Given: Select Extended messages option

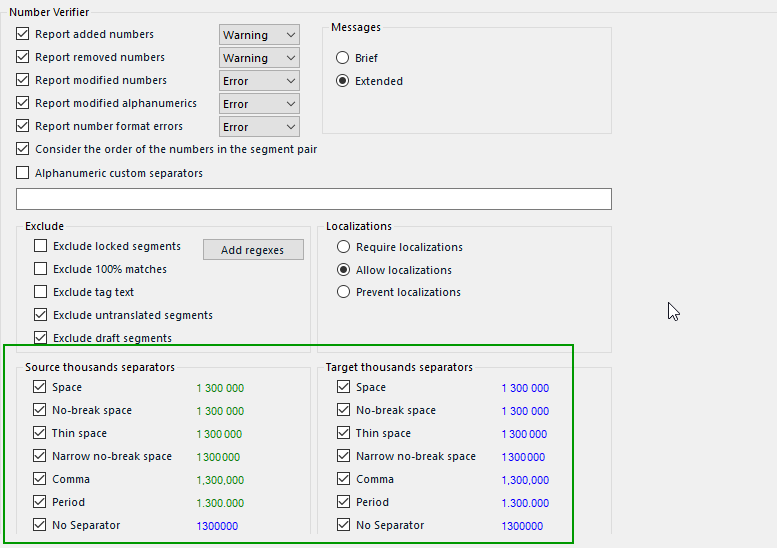Looking at the screenshot, I should tap(343, 81).
